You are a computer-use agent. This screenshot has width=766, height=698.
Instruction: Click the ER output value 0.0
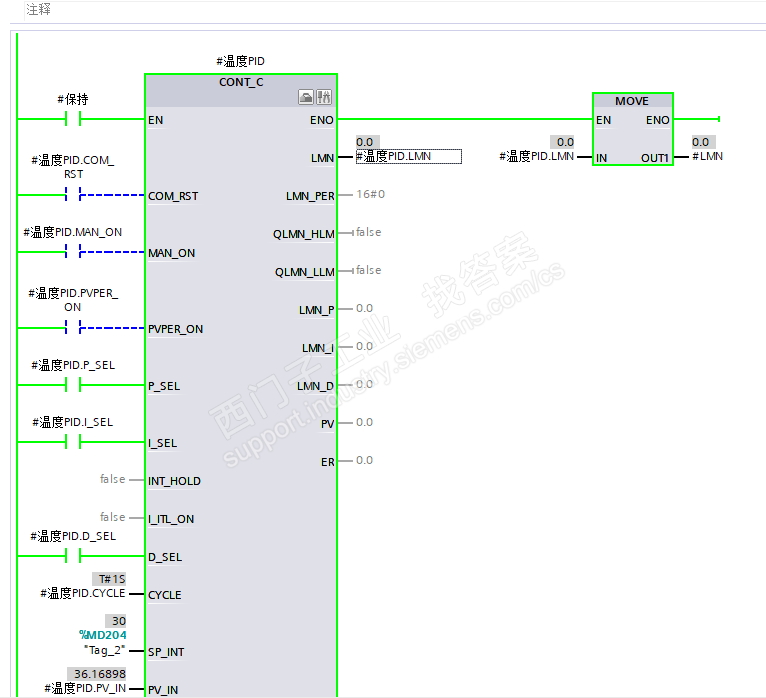364,460
